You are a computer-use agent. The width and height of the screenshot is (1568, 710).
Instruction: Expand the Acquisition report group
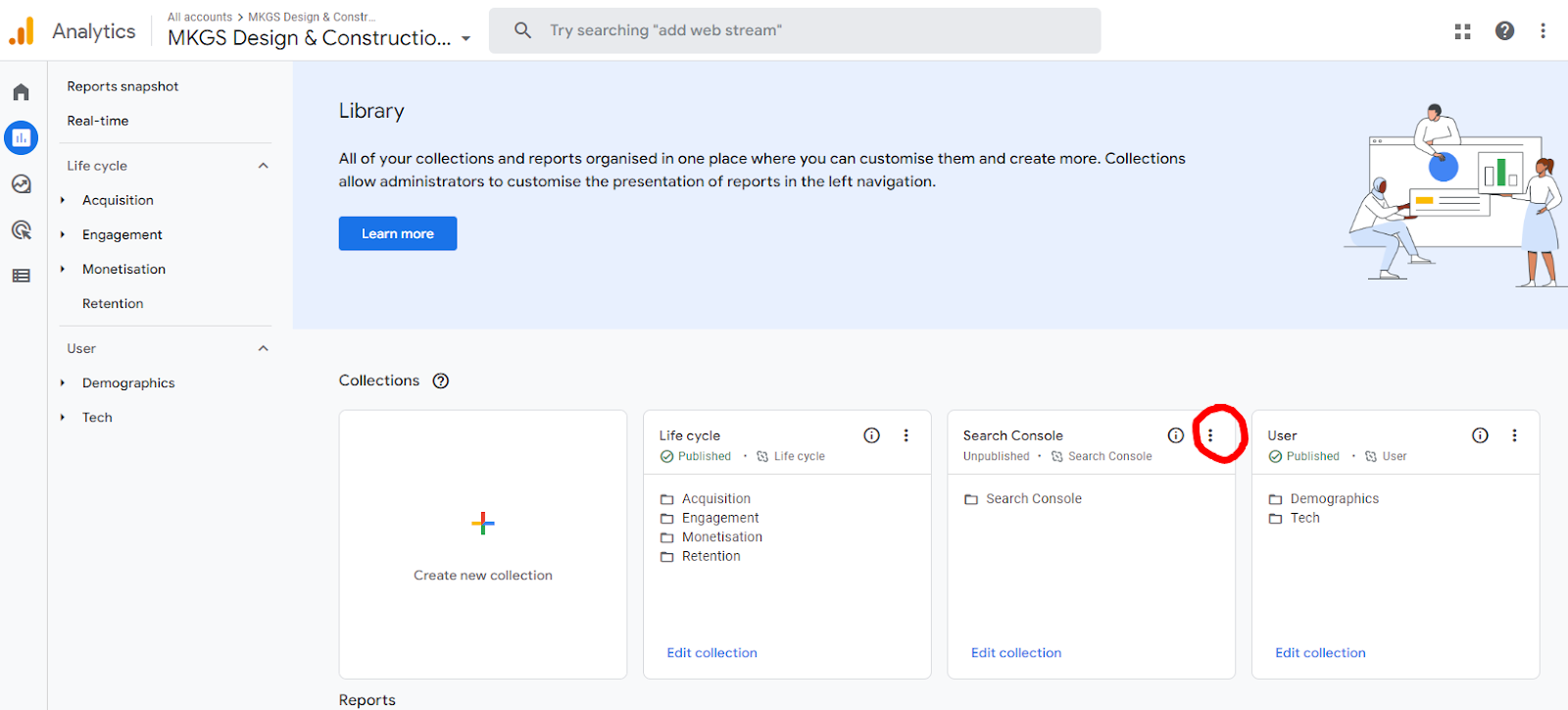click(63, 200)
